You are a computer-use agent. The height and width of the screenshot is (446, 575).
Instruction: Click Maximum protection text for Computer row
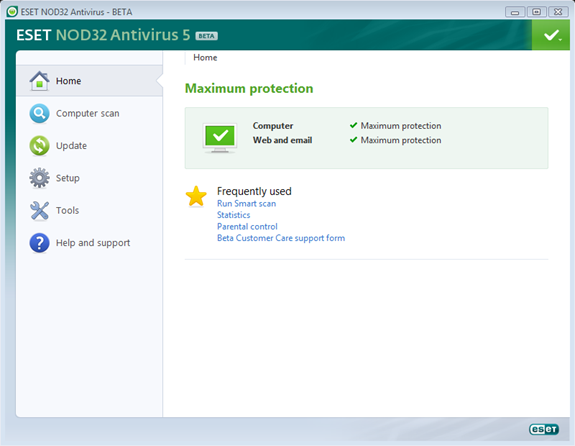pyautogui.click(x=401, y=126)
